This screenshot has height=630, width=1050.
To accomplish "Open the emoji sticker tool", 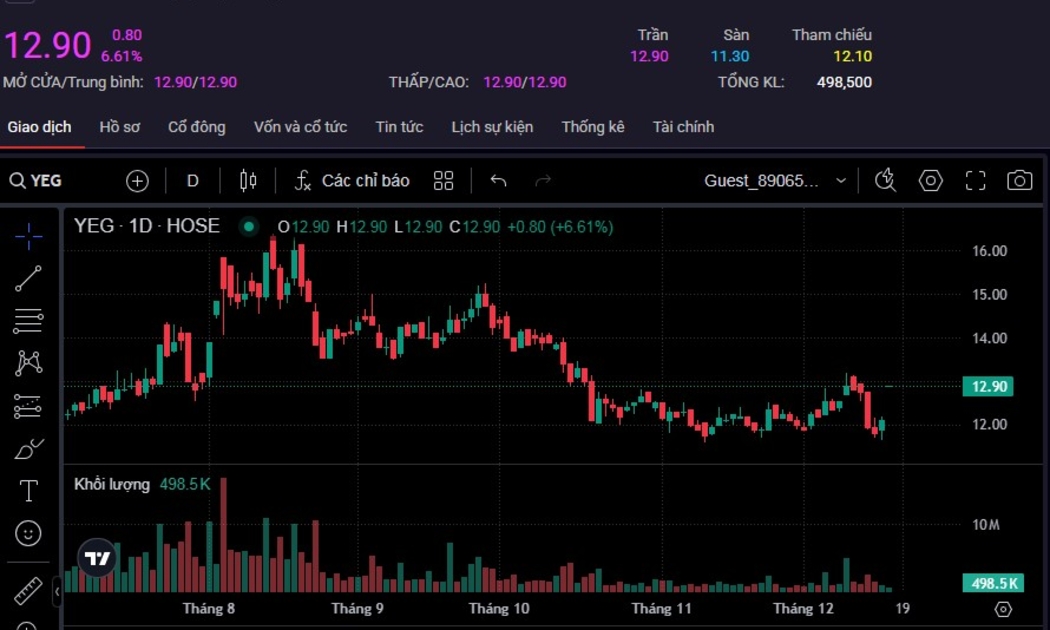I will pos(28,533).
